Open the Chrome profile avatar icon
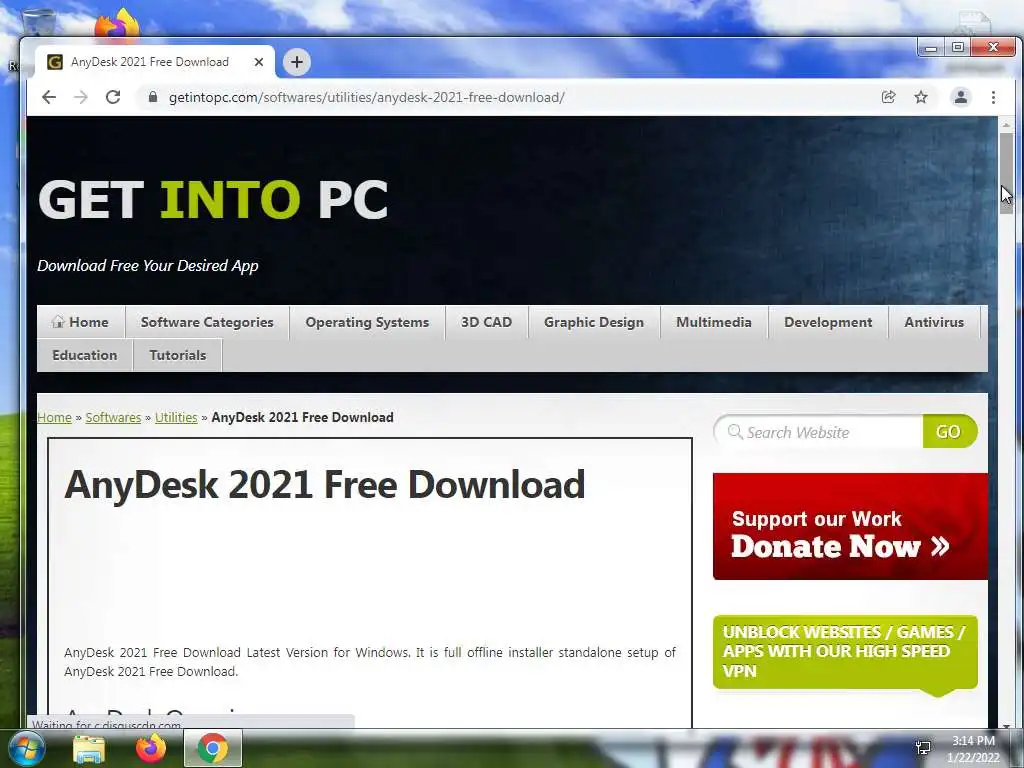Image resolution: width=1024 pixels, height=768 pixels. click(x=961, y=97)
